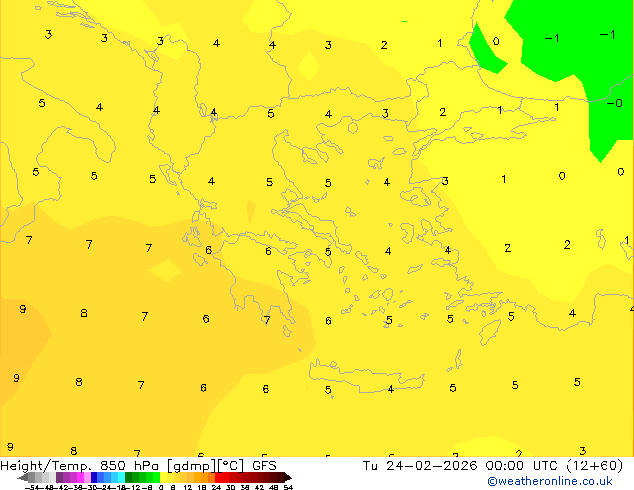Click the legend scale label '12'

[187, 487]
